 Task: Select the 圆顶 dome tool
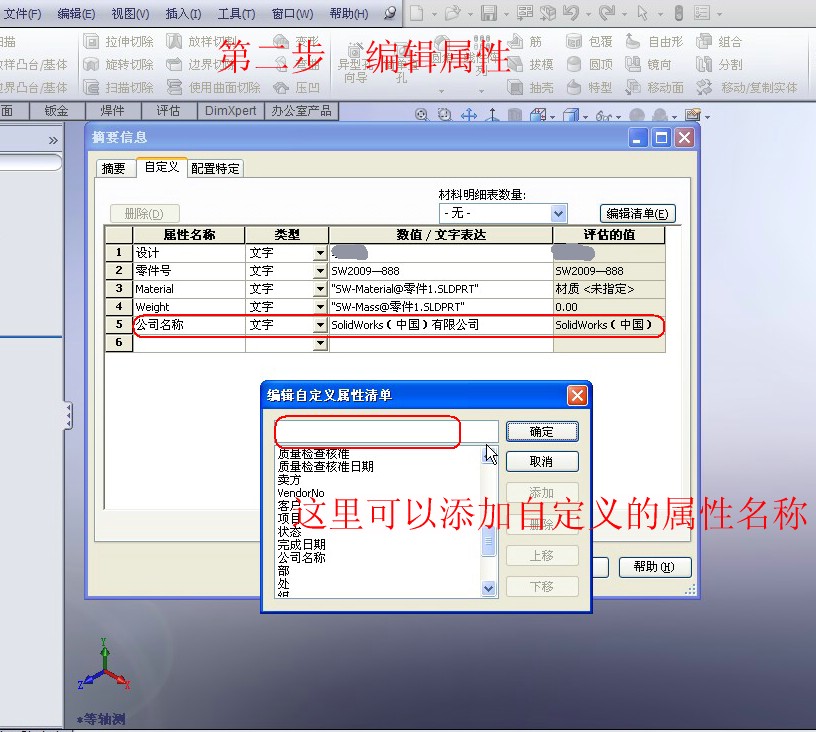[x=589, y=65]
